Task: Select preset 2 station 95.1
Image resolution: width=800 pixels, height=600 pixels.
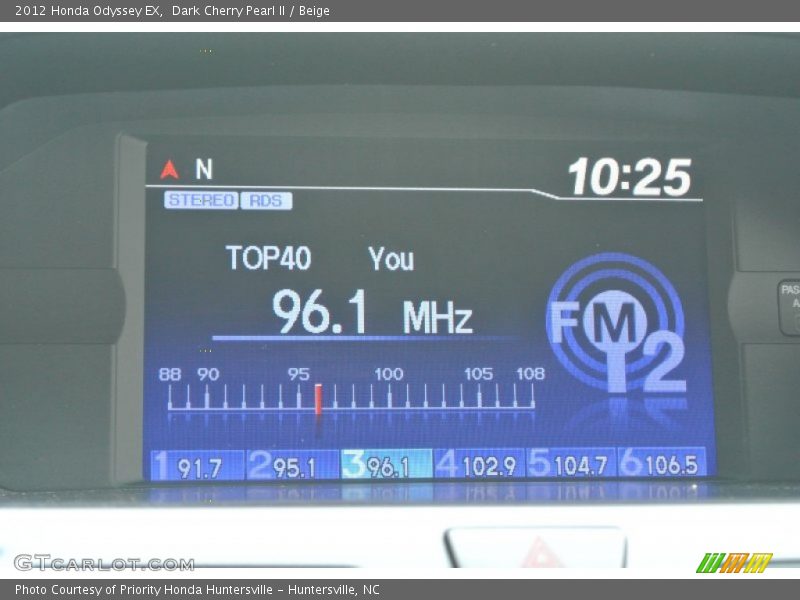Action: (x=292, y=465)
